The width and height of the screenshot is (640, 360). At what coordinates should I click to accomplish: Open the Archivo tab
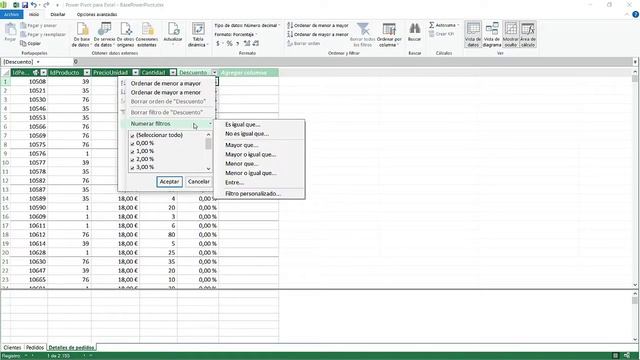pyautogui.click(x=11, y=14)
